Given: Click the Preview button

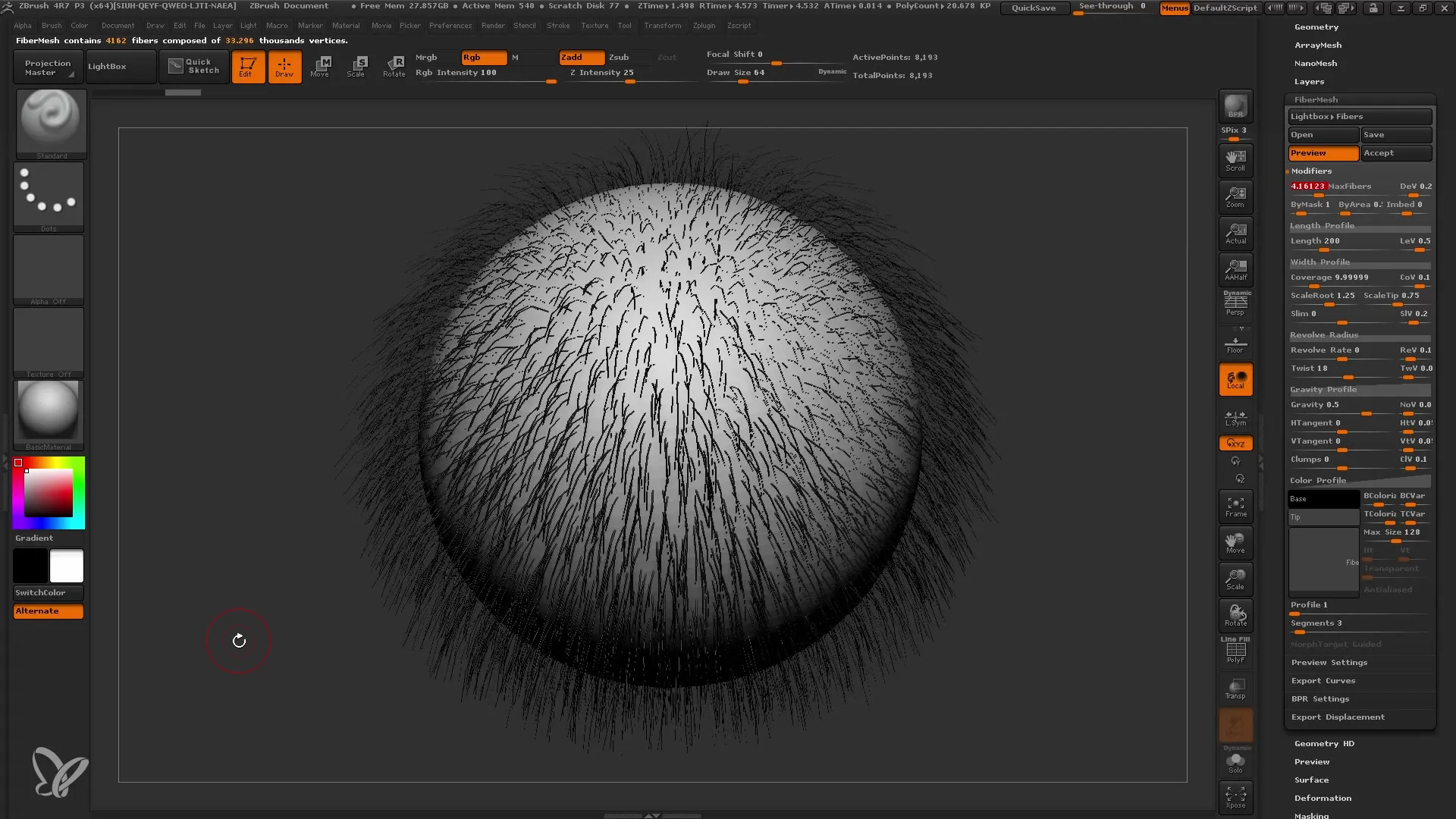Looking at the screenshot, I should pos(1322,152).
